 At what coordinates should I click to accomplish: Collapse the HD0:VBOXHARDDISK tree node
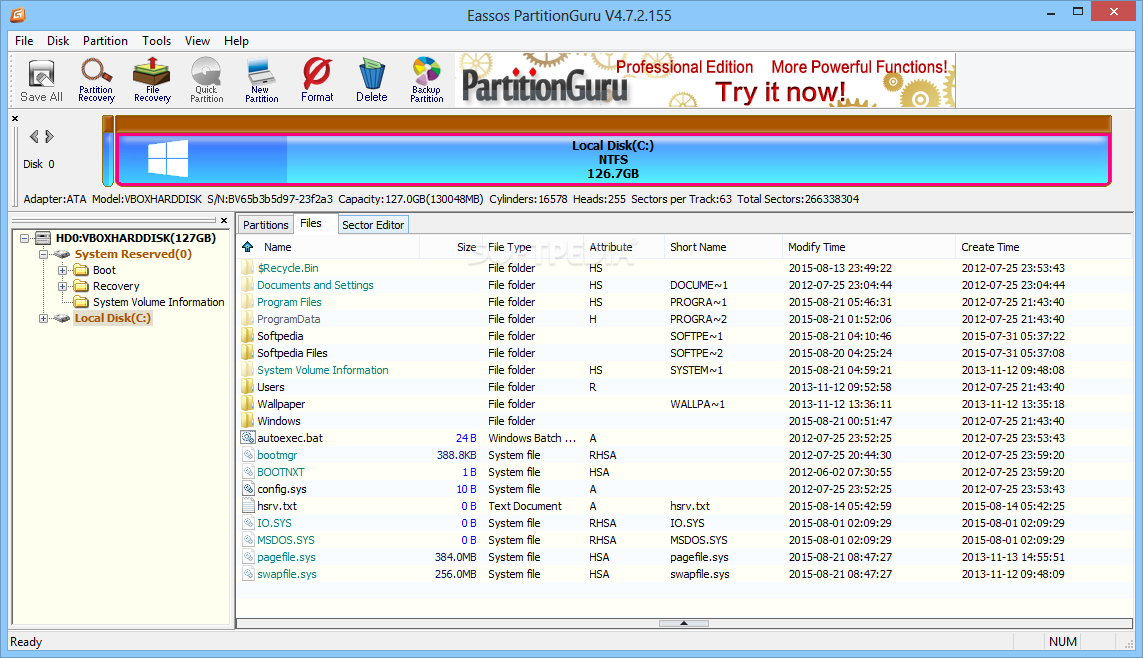[24, 238]
